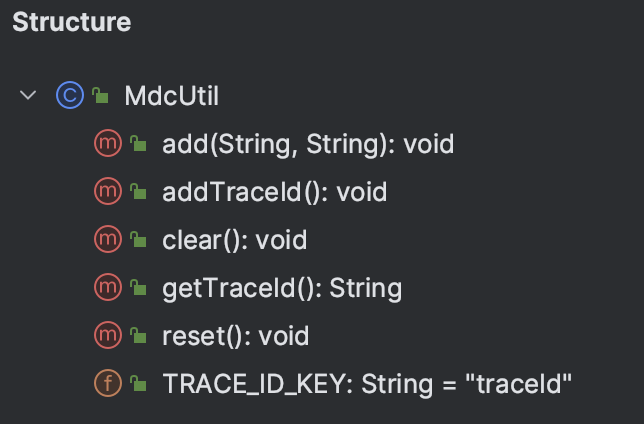
Task: Click the Structure panel title
Action: (x=71, y=22)
